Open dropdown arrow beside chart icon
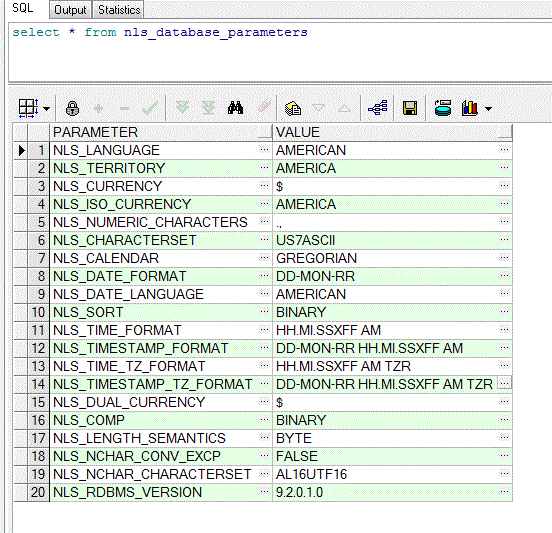 coord(488,109)
